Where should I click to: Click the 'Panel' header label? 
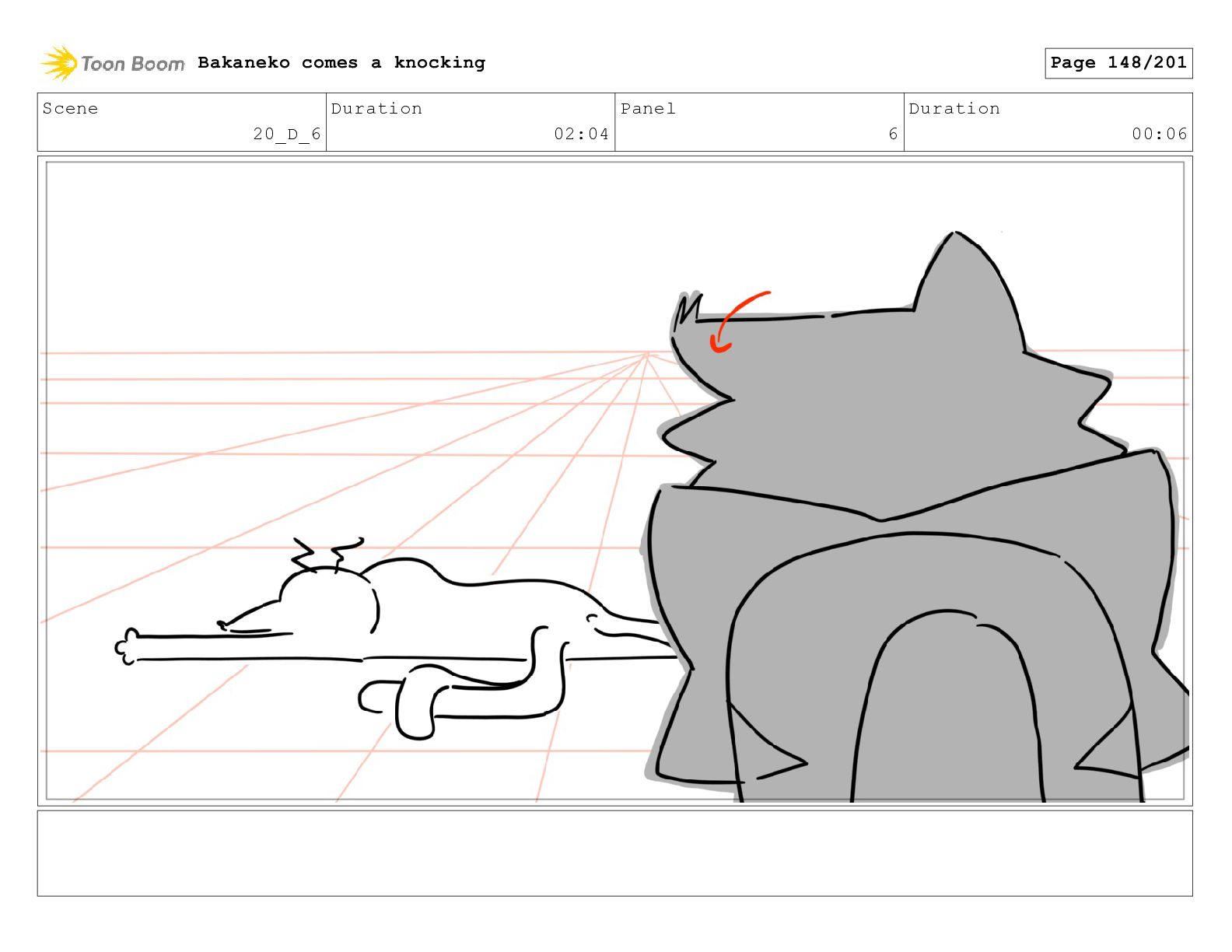click(x=648, y=109)
